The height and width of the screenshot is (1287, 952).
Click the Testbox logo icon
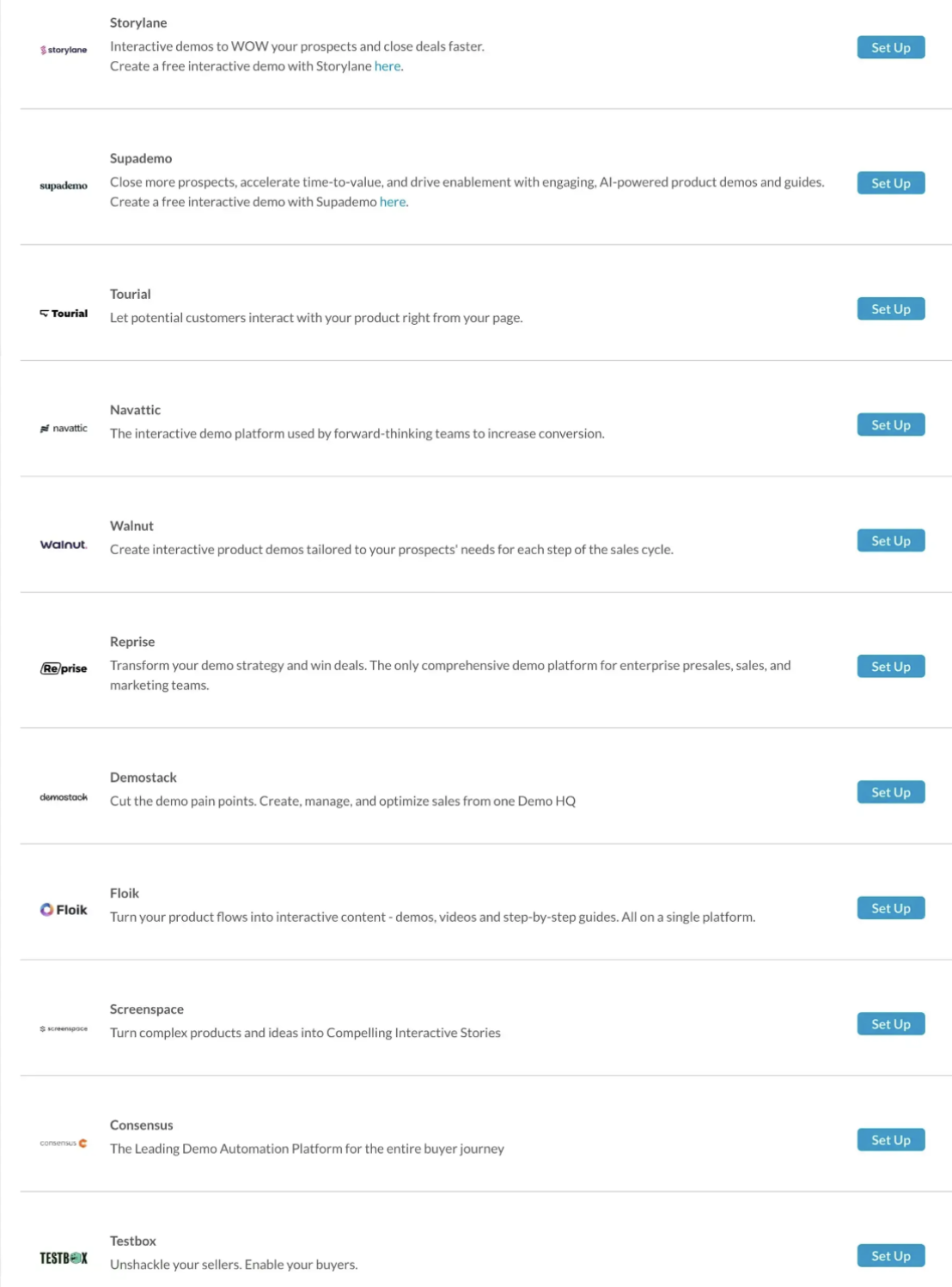tap(63, 1257)
